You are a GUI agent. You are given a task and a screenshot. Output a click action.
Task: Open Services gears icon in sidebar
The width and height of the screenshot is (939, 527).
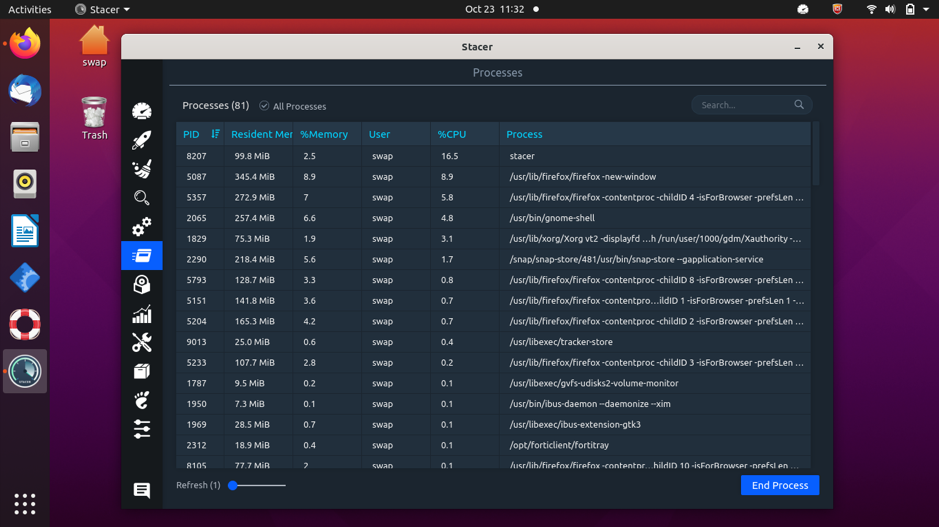pos(142,227)
